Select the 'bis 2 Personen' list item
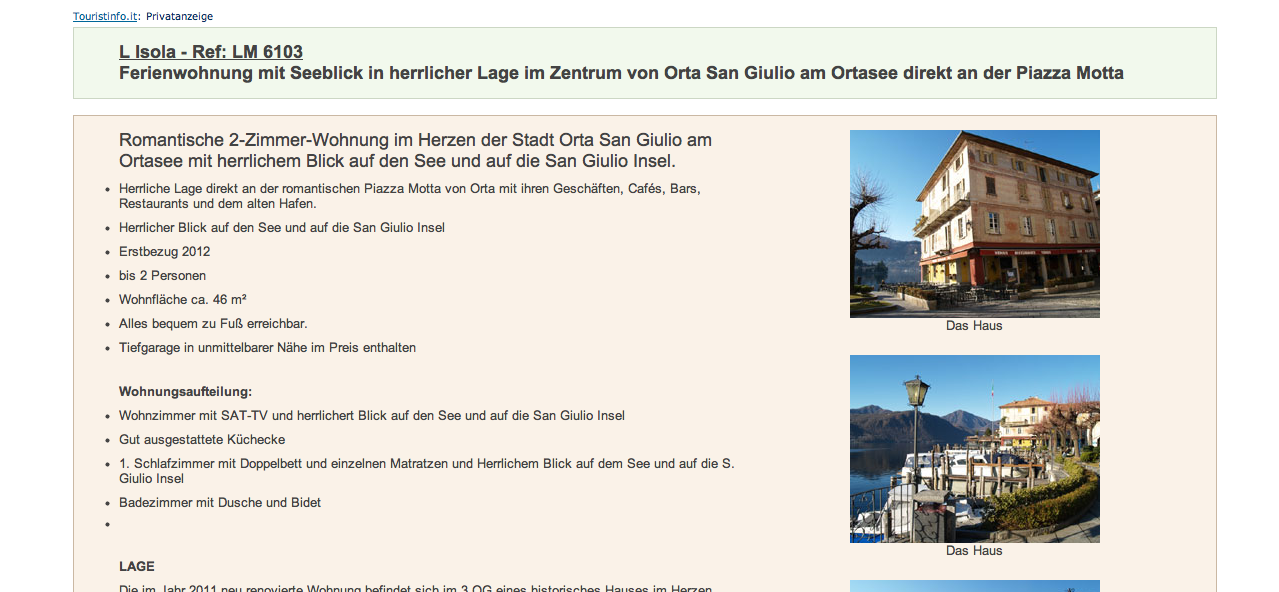Screen dimensions: 1279x592 162,276
